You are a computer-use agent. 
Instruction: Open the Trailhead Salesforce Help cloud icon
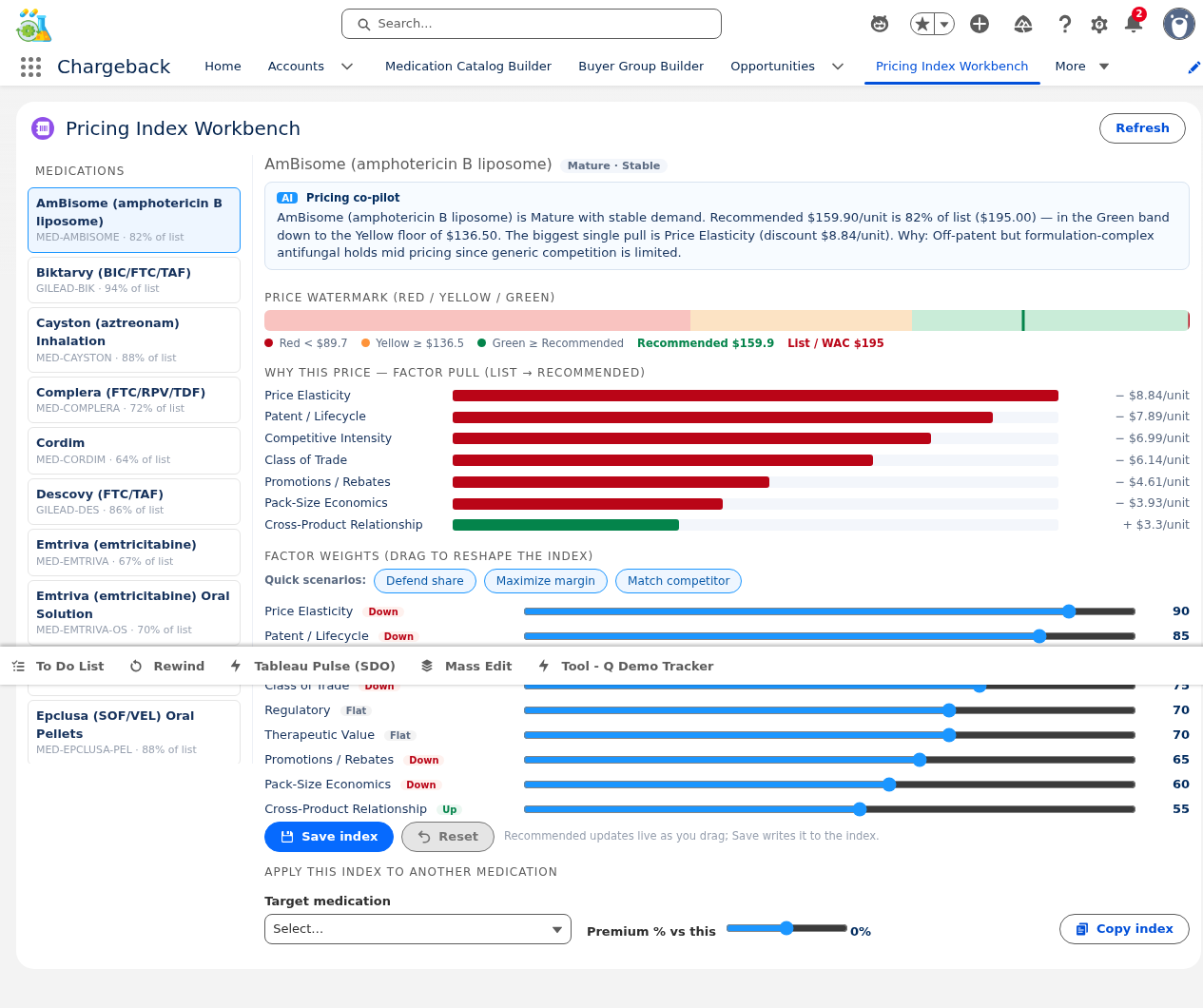point(1023,24)
